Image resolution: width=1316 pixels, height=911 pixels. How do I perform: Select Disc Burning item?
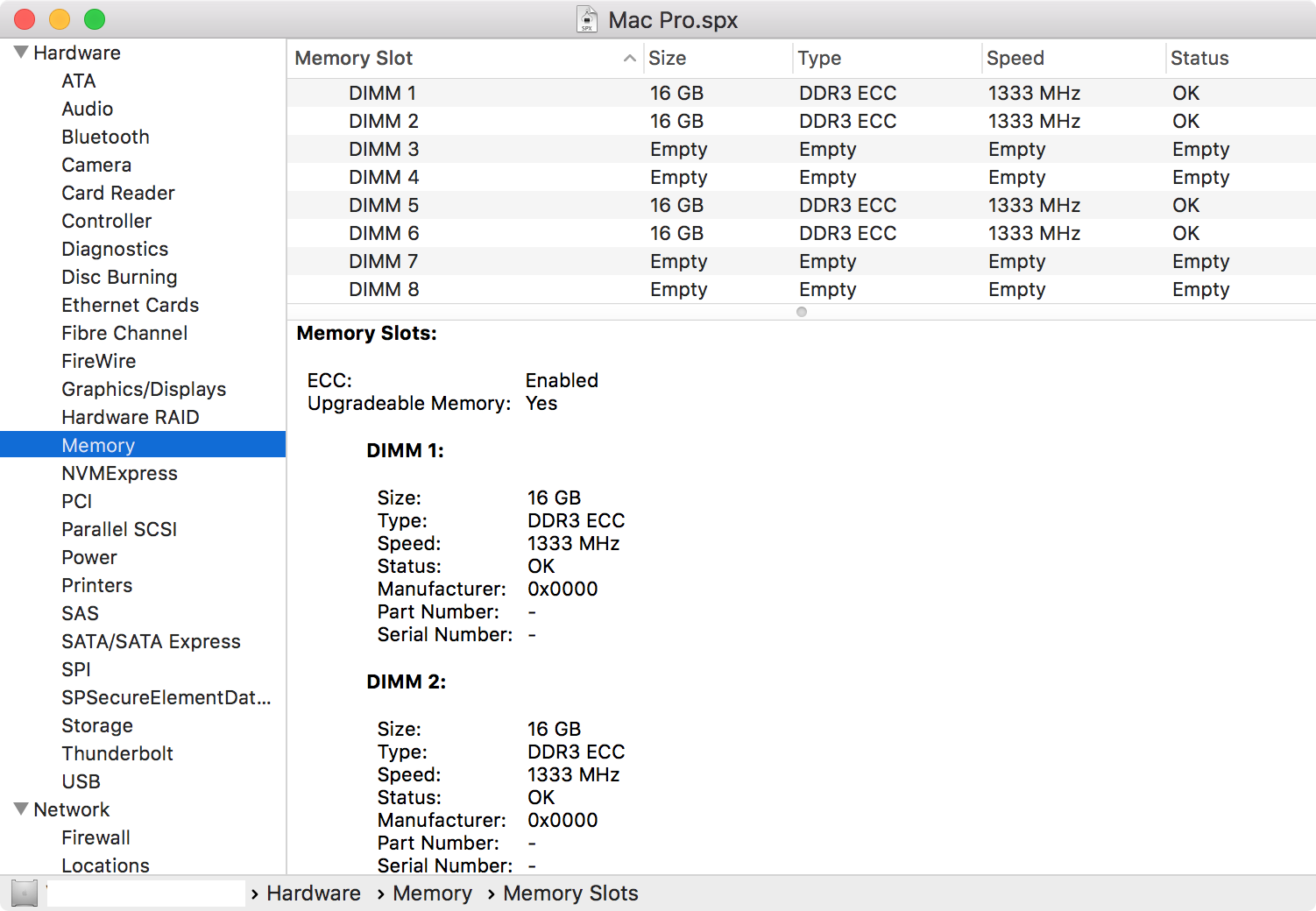tap(119, 277)
